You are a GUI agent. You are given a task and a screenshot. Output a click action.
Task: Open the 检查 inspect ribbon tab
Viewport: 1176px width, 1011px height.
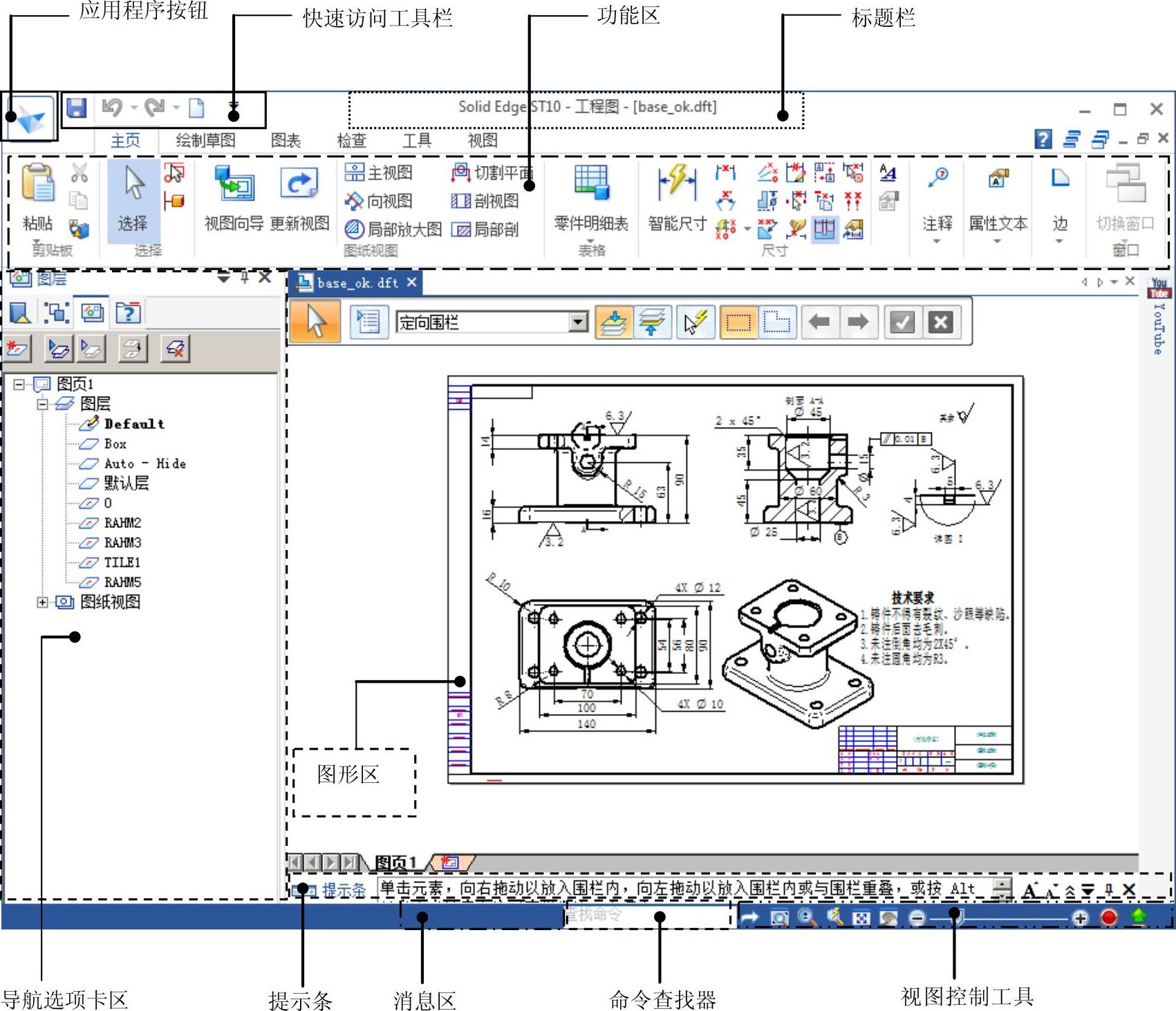click(351, 140)
